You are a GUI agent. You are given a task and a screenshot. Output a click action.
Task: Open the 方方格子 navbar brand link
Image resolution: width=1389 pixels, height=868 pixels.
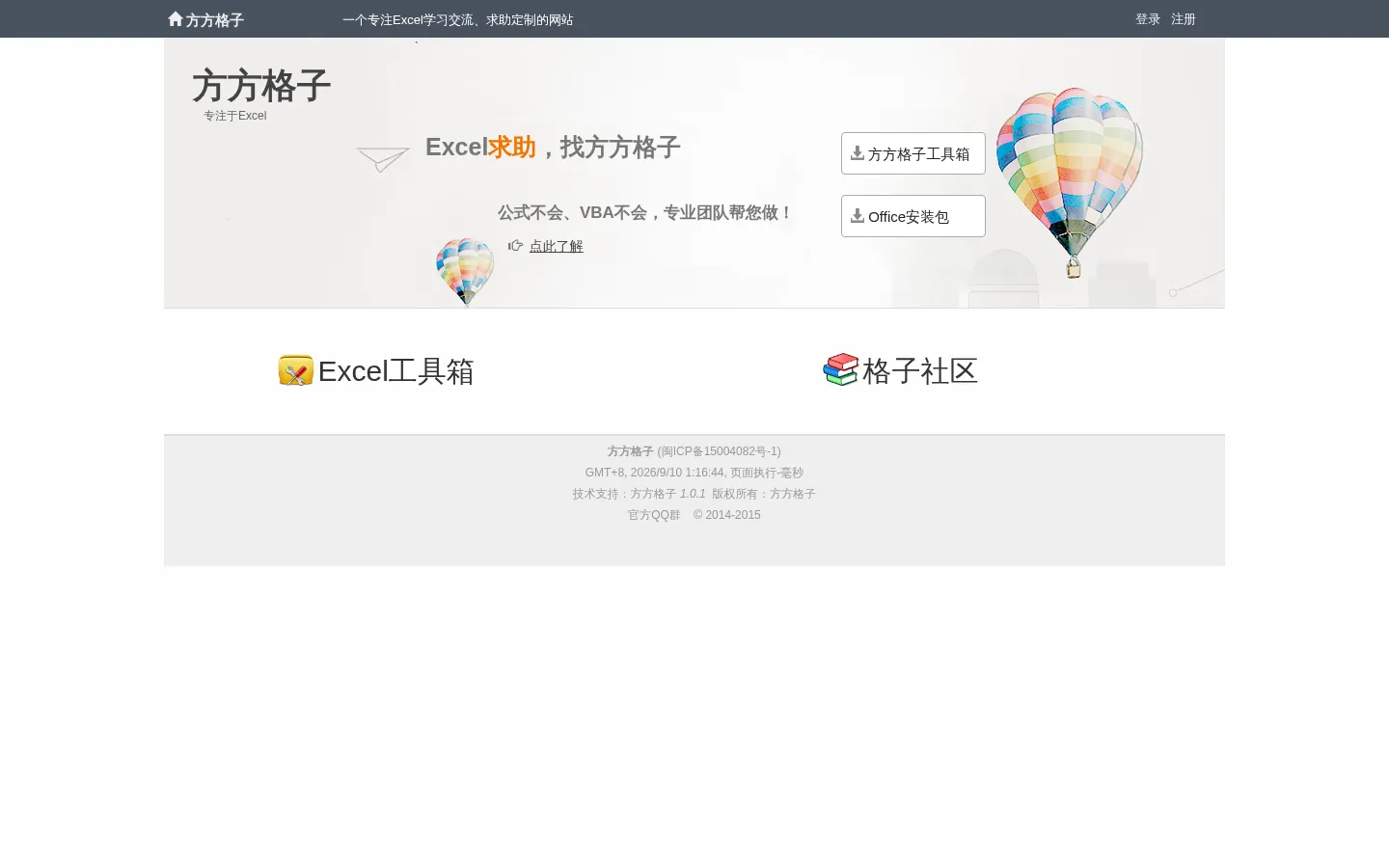pyautogui.click(x=214, y=20)
